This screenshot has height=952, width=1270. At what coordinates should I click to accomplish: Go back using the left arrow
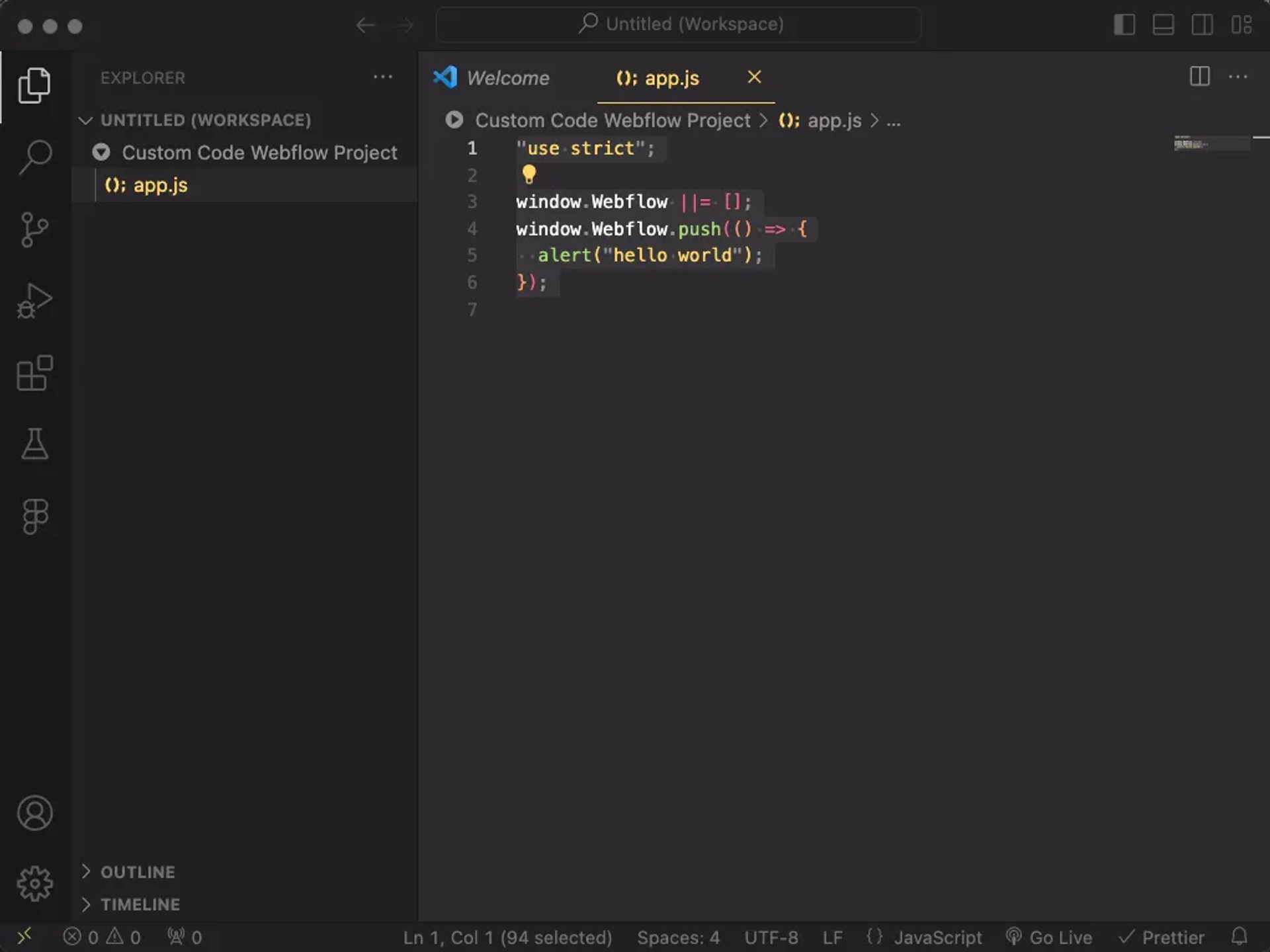(365, 26)
